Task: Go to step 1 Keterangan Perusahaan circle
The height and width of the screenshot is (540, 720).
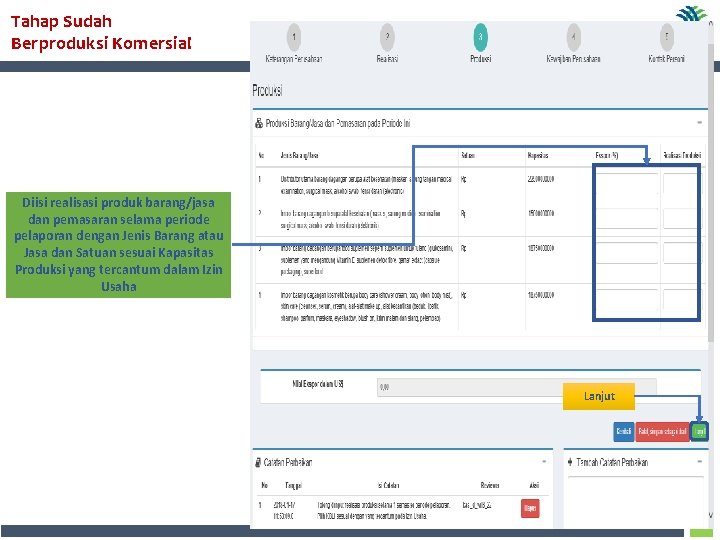Action: point(294,37)
